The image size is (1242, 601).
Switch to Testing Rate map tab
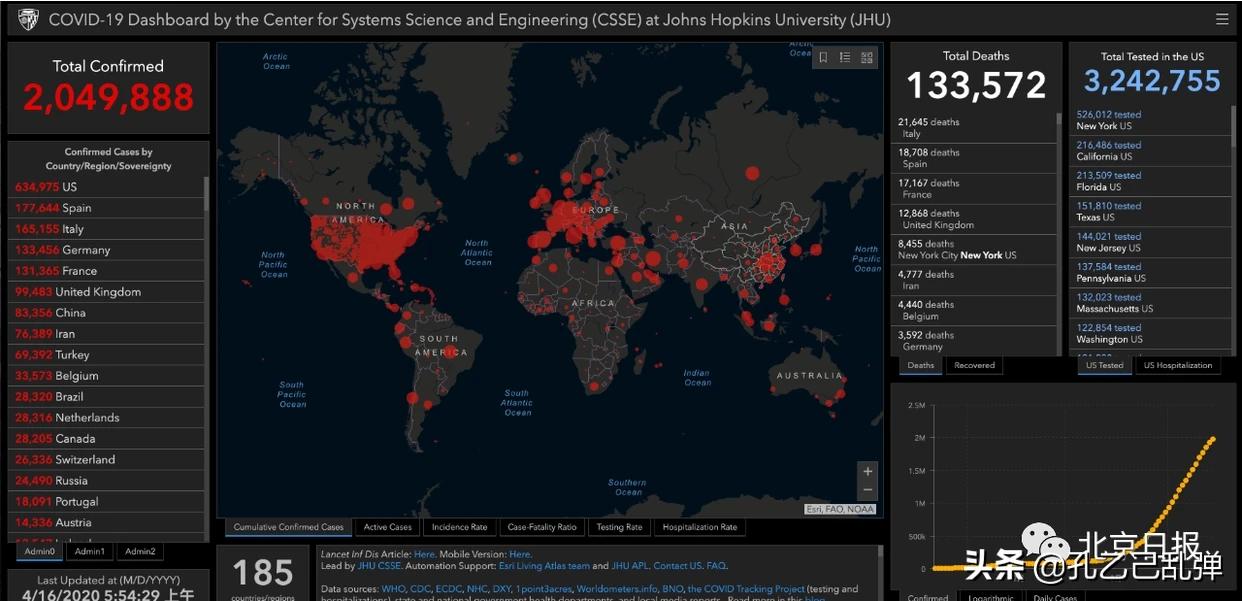(619, 527)
